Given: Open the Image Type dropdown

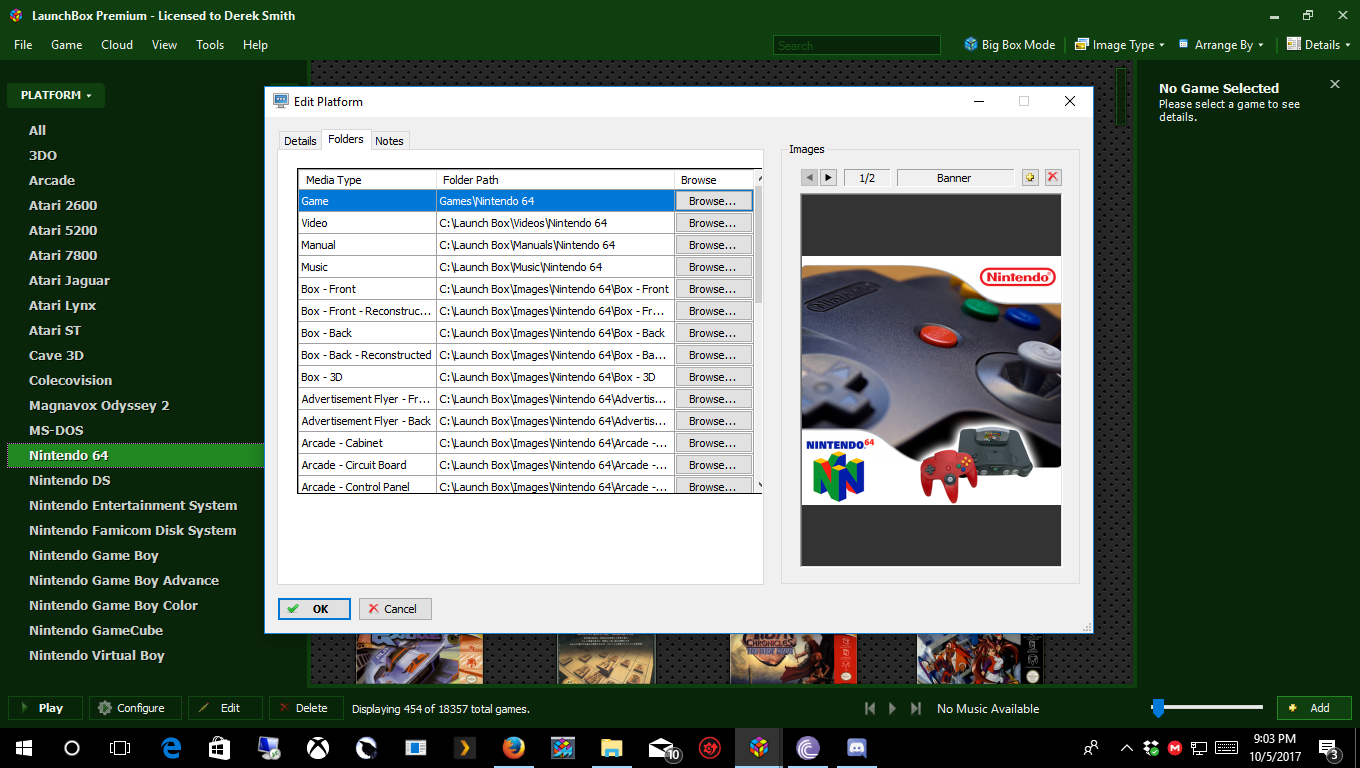Looking at the screenshot, I should (x=1119, y=45).
